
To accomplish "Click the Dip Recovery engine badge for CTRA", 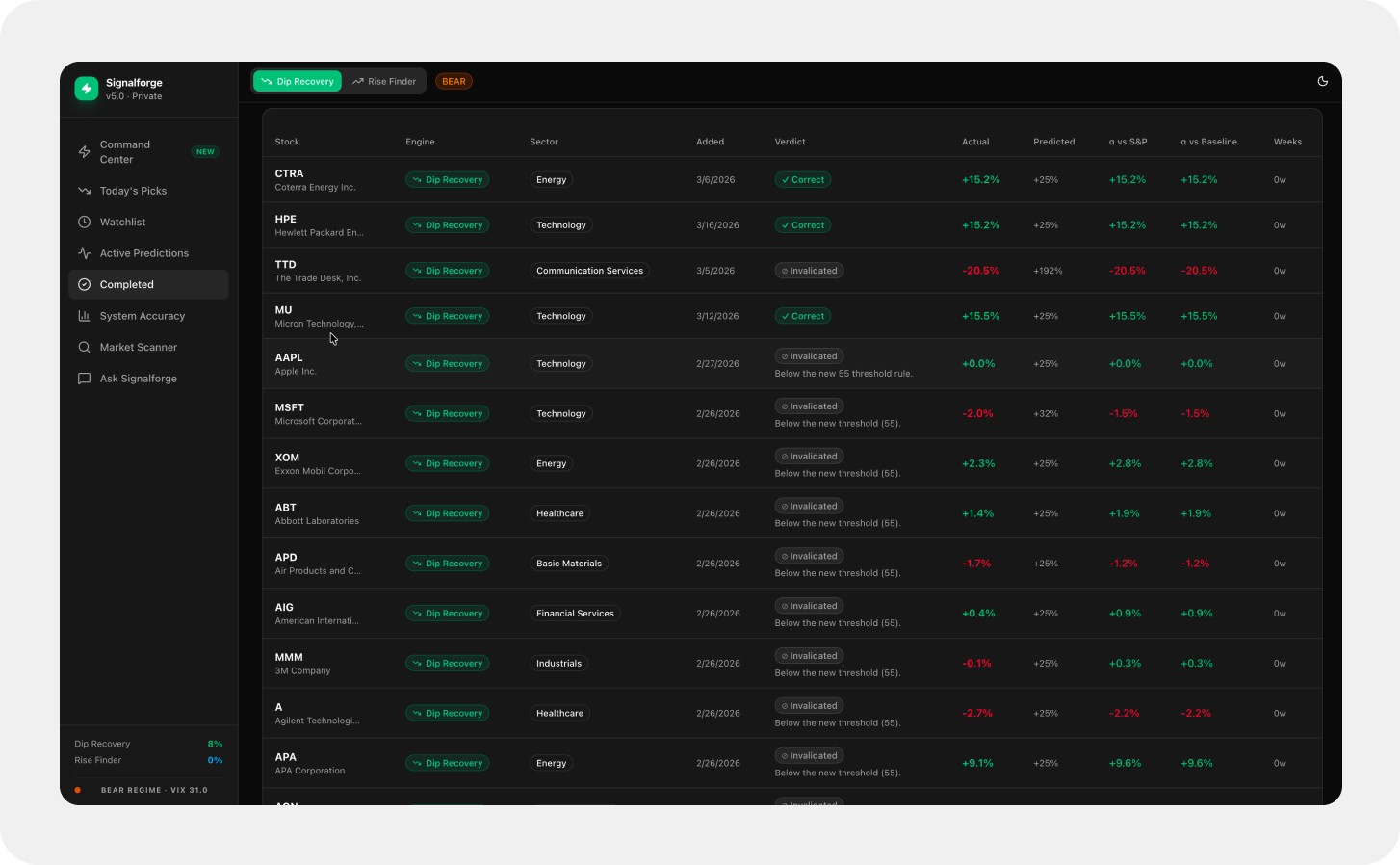I will point(447,179).
